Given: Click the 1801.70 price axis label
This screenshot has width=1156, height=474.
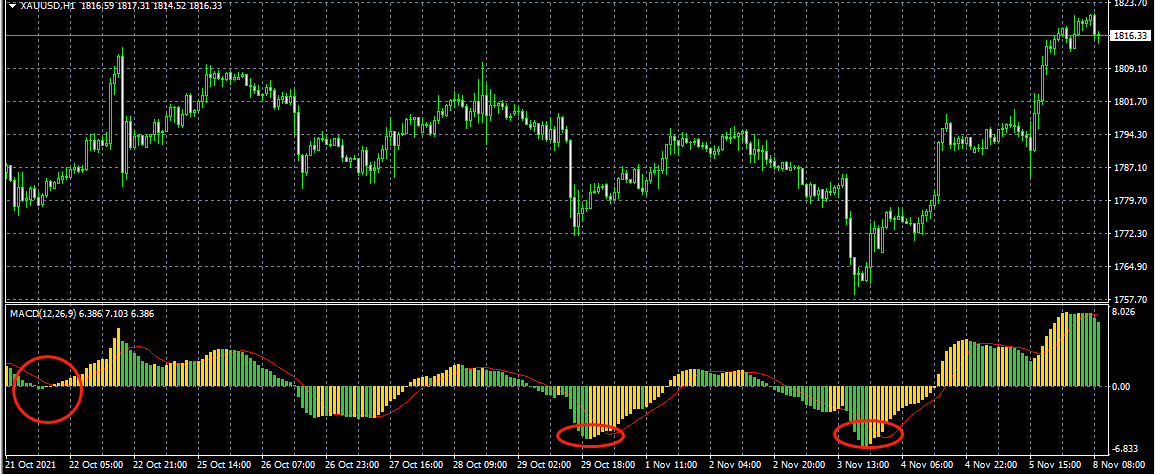Looking at the screenshot, I should tap(1129, 102).
